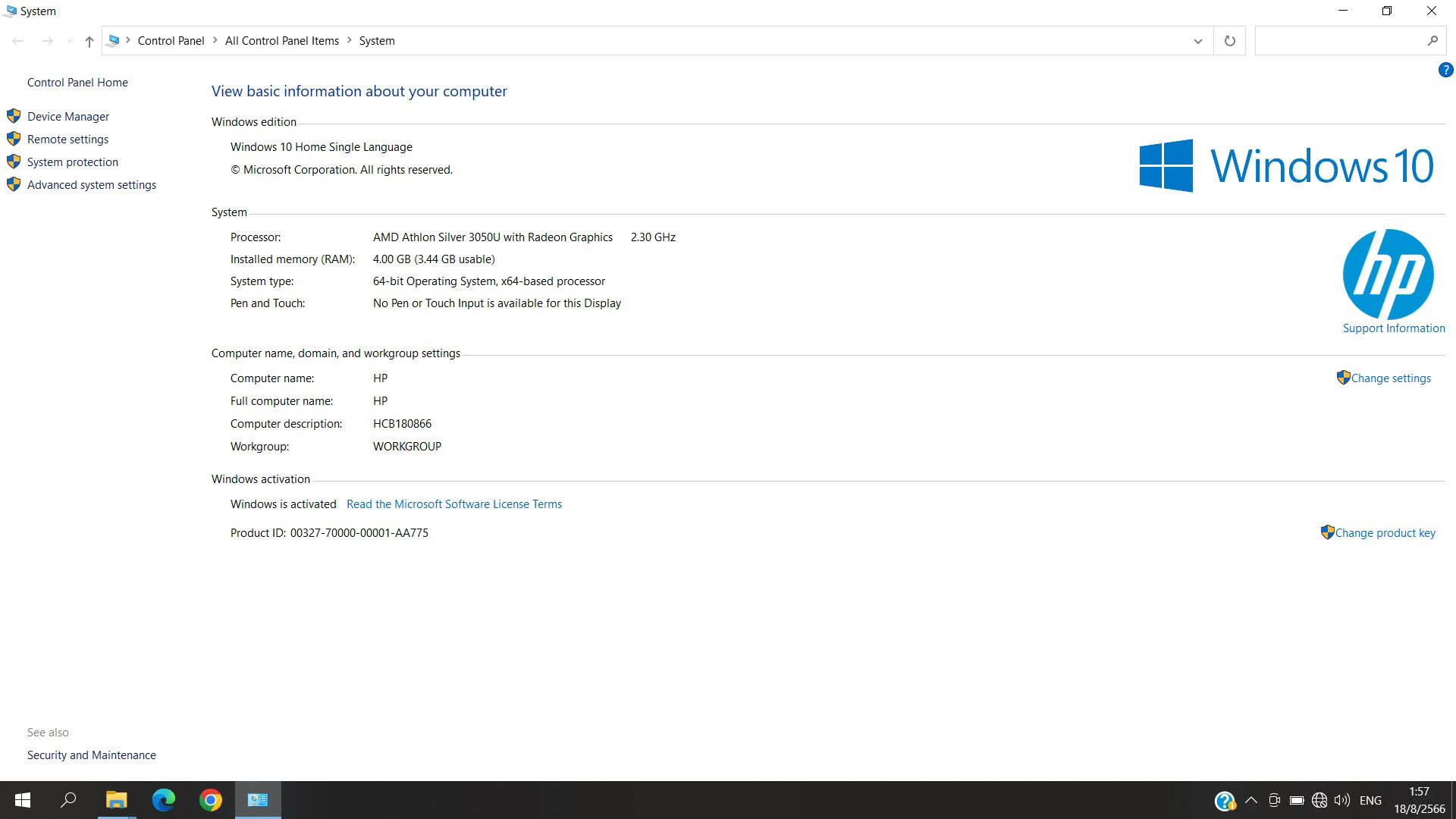The height and width of the screenshot is (819, 1456).
Task: Launch Google Chrome from taskbar
Action: coord(210,800)
